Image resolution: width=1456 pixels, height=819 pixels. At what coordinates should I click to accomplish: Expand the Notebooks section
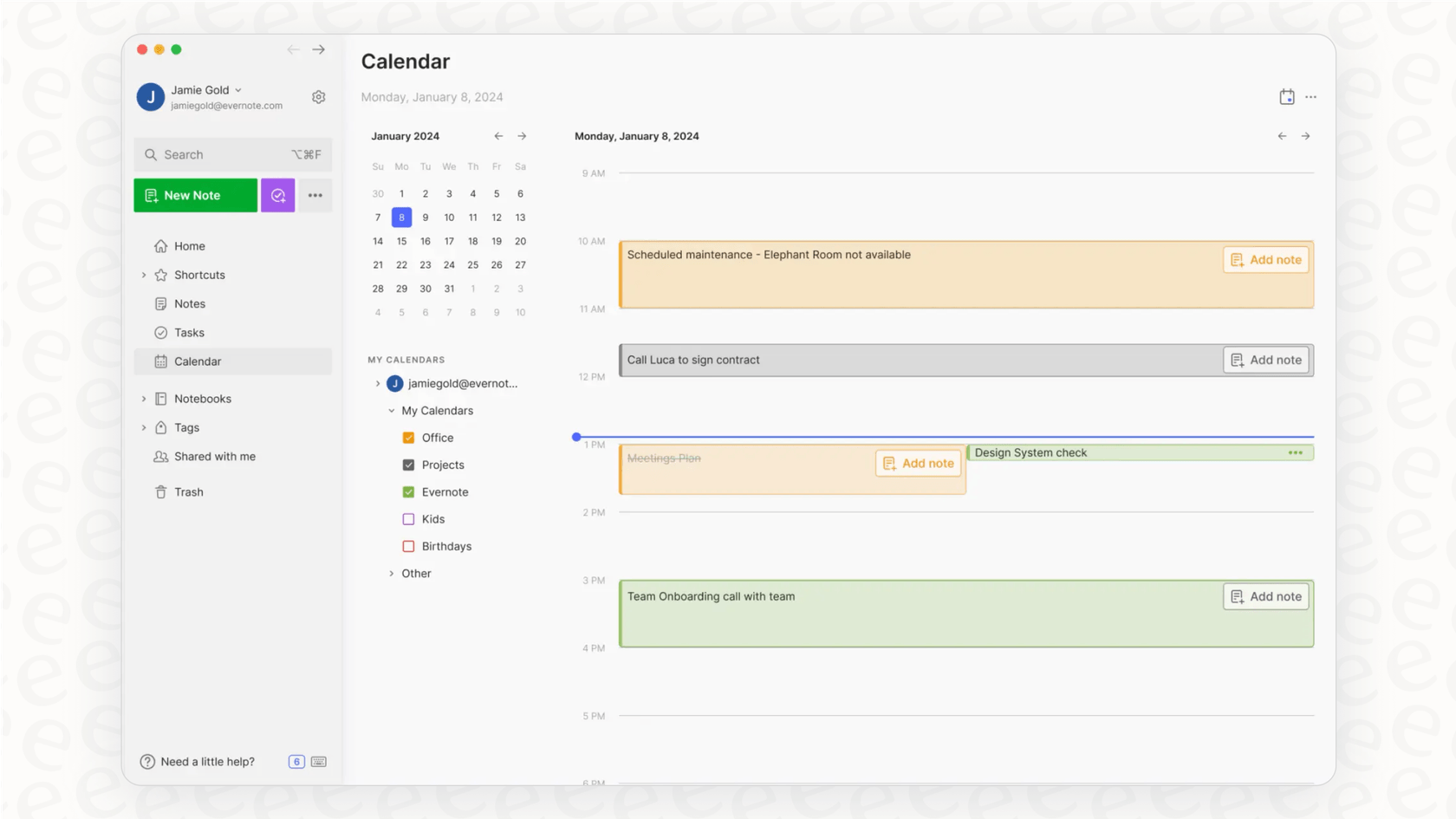click(x=144, y=399)
